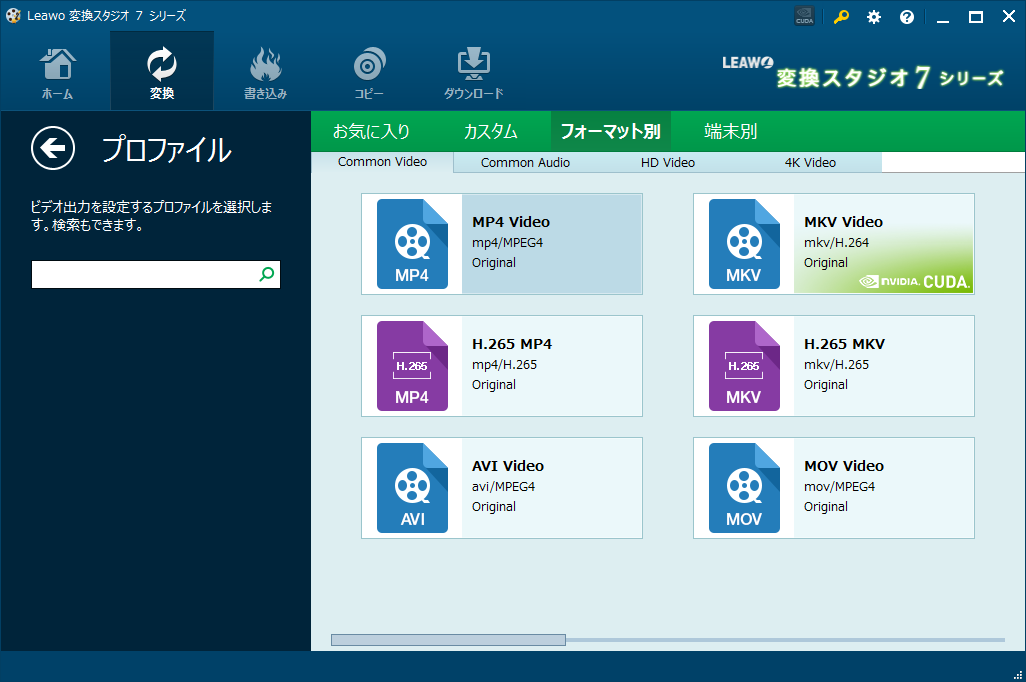
Task: Open the 4K Video sub-tab
Action: [x=810, y=162]
